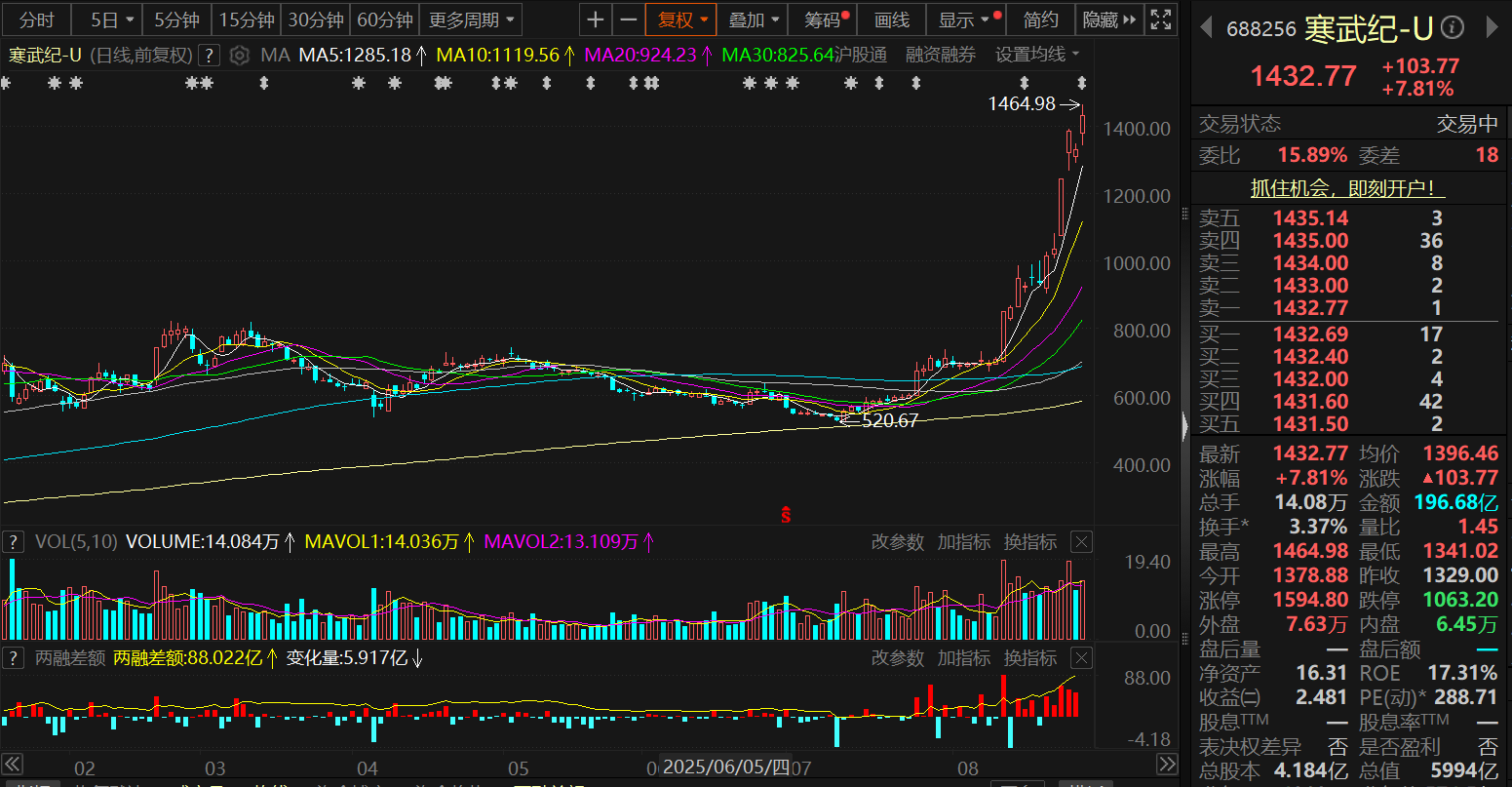Close the VOL indicator panel
Screen dimensions: 1512x787
(1081, 542)
